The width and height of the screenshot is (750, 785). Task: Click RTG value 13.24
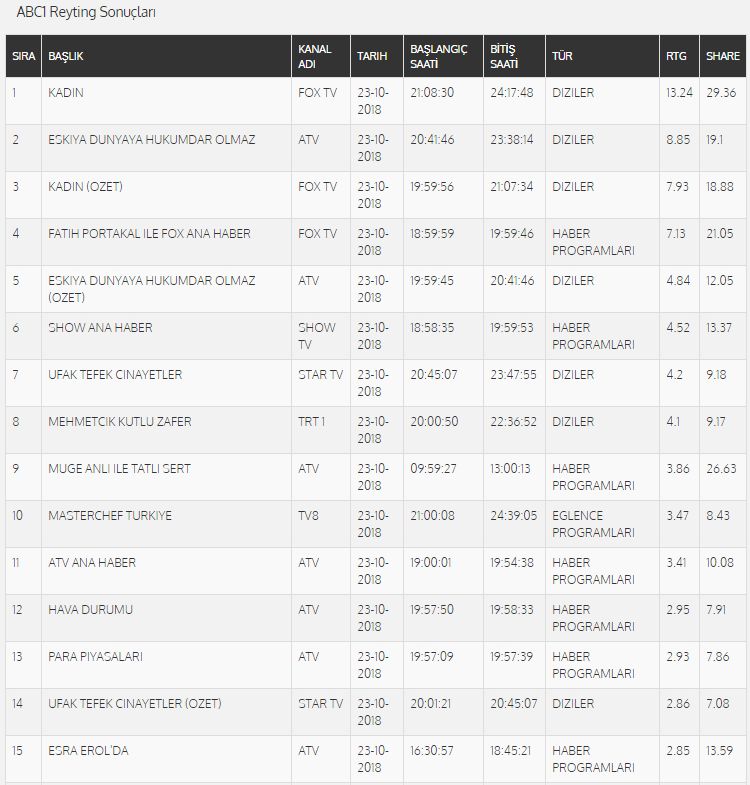point(679,93)
